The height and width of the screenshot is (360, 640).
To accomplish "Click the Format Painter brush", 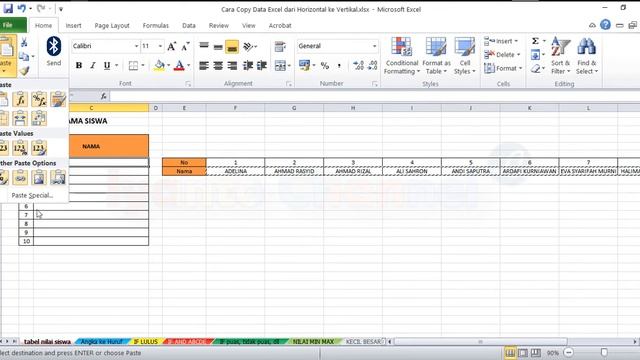I will tap(24, 71).
